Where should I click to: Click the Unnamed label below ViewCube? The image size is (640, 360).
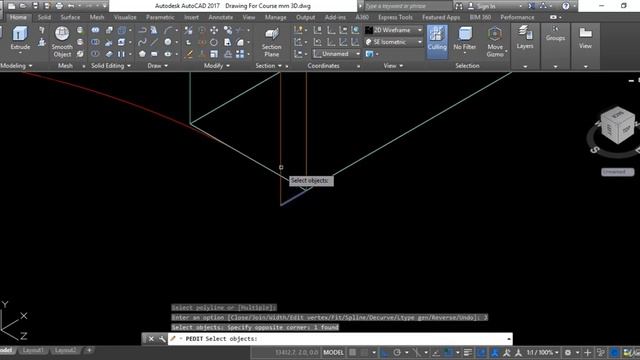click(x=617, y=172)
